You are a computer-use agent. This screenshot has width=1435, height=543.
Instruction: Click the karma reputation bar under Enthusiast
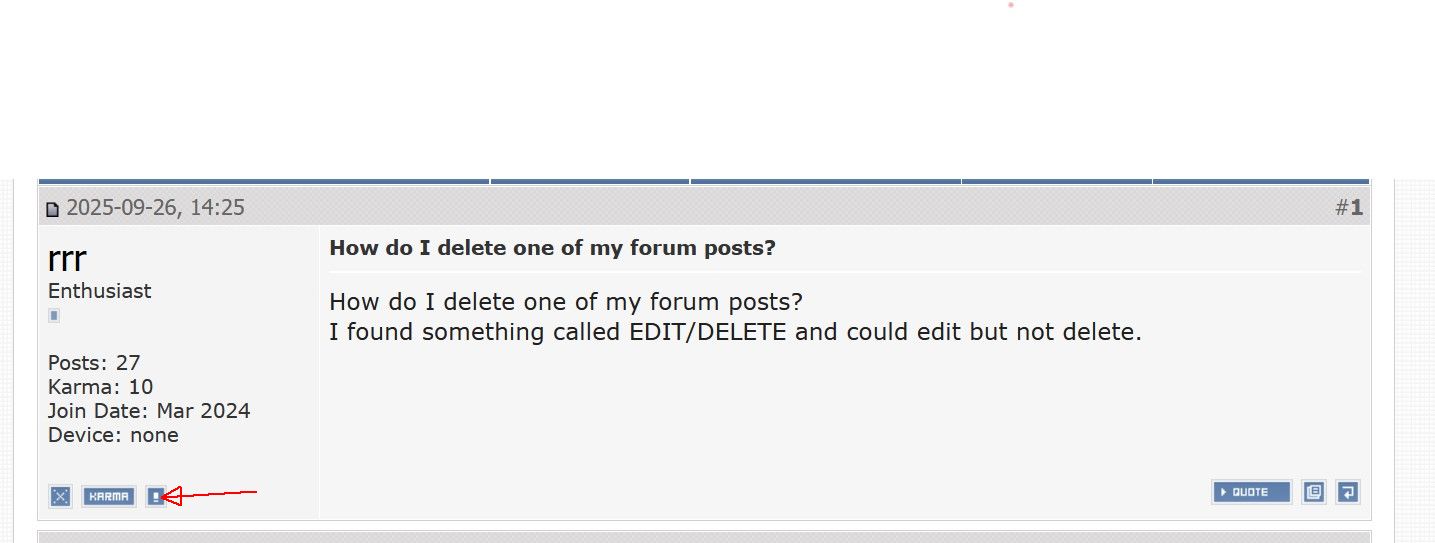click(x=54, y=316)
